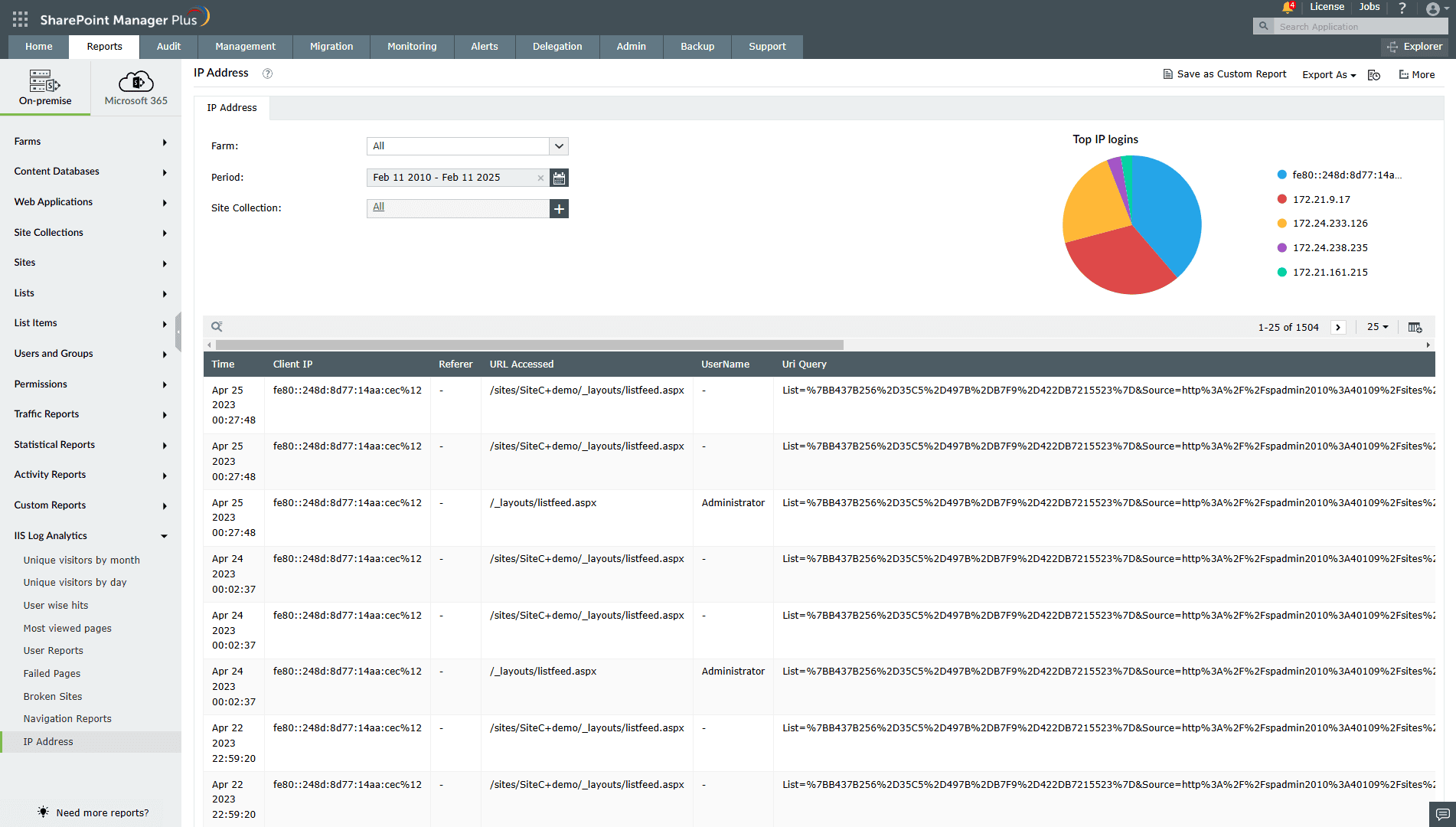Open the Delegation tab
The image size is (1456, 827).
(557, 47)
